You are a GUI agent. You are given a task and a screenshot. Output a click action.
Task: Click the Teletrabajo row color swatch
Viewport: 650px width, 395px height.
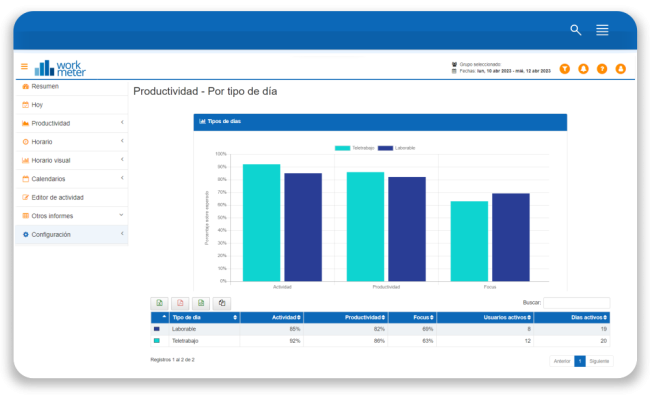157,341
